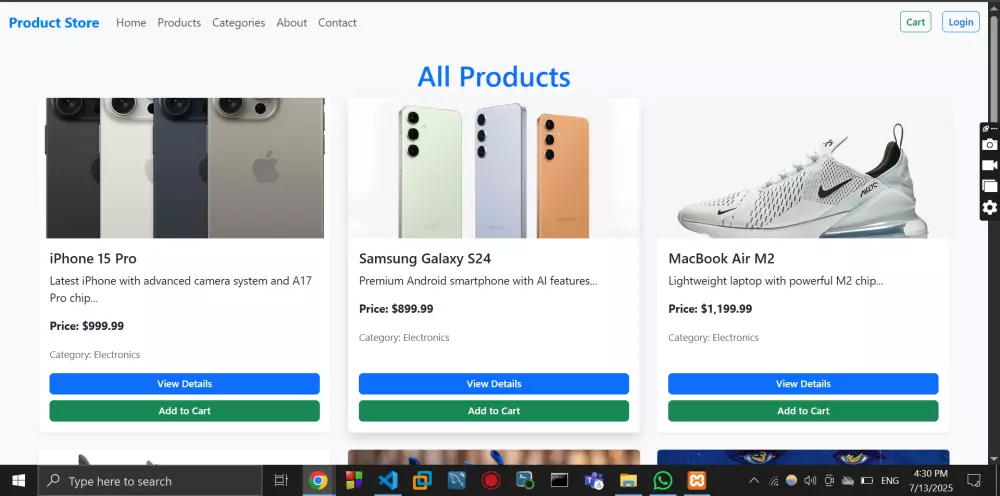Image resolution: width=1000 pixels, height=496 pixels.
Task: Click the MacBook Air M2 product image
Action: click(x=803, y=168)
